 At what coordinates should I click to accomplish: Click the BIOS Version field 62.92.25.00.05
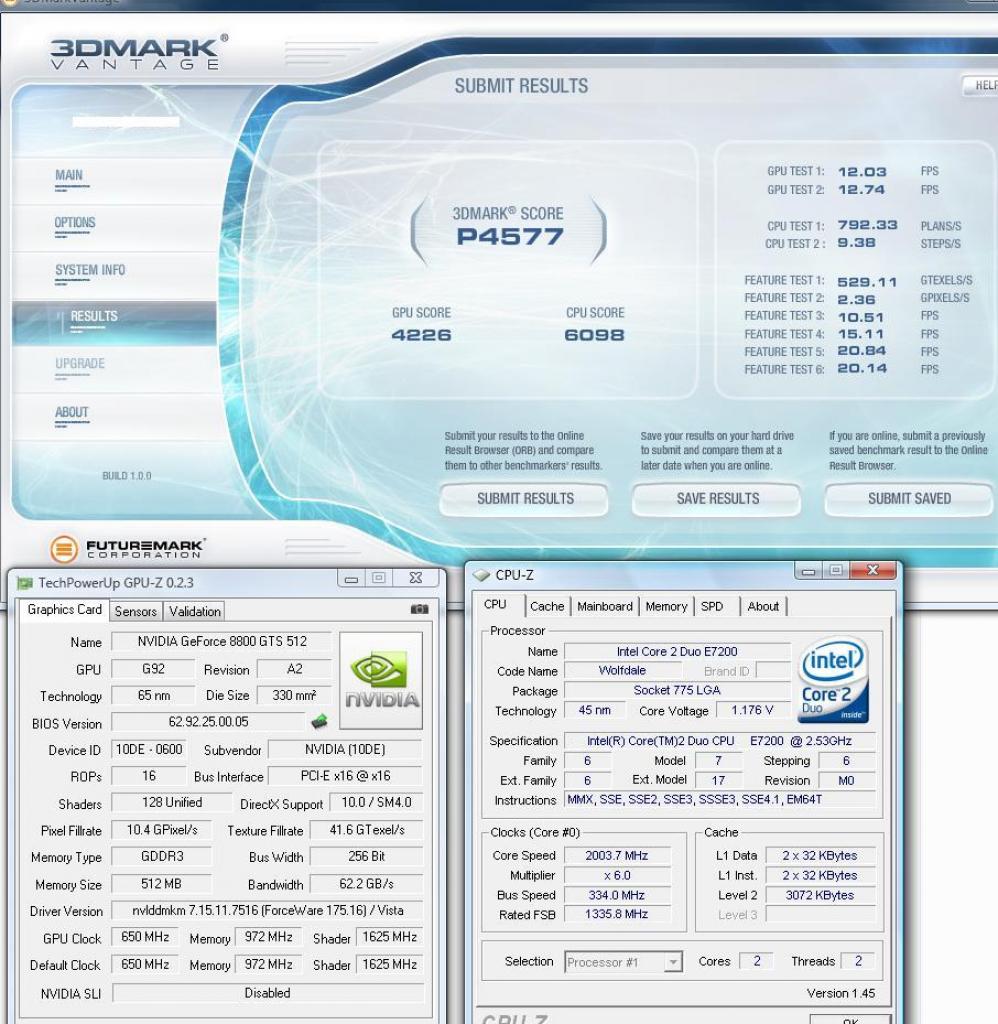pyautogui.click(x=208, y=722)
